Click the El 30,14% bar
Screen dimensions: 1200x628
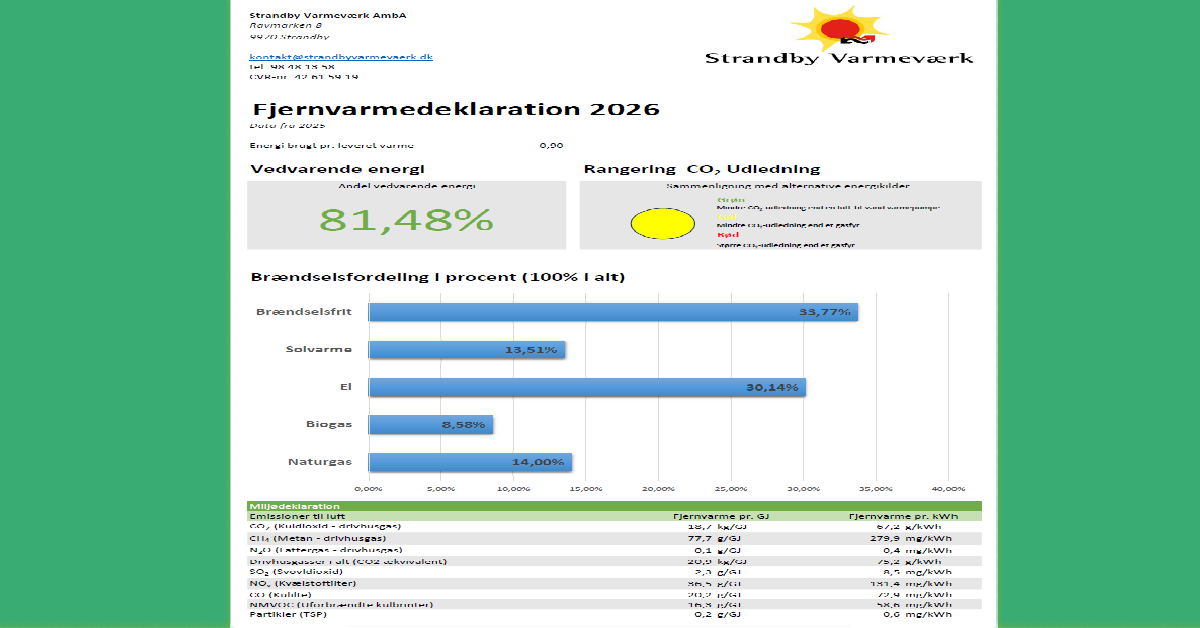[x=587, y=387]
